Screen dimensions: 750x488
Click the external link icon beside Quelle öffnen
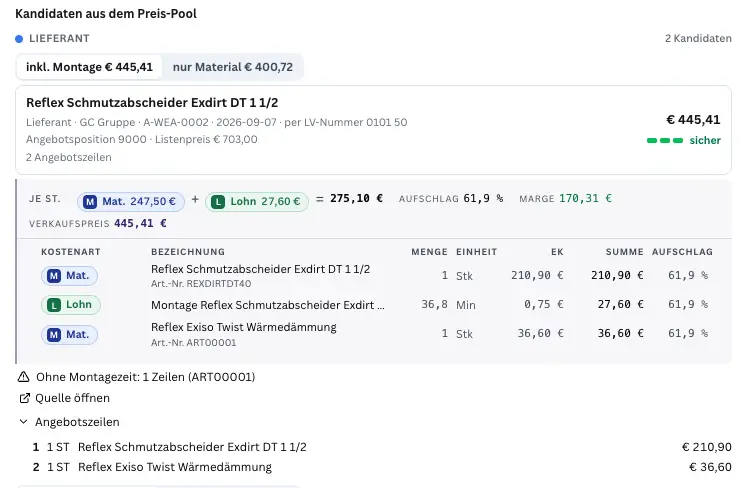point(24,398)
